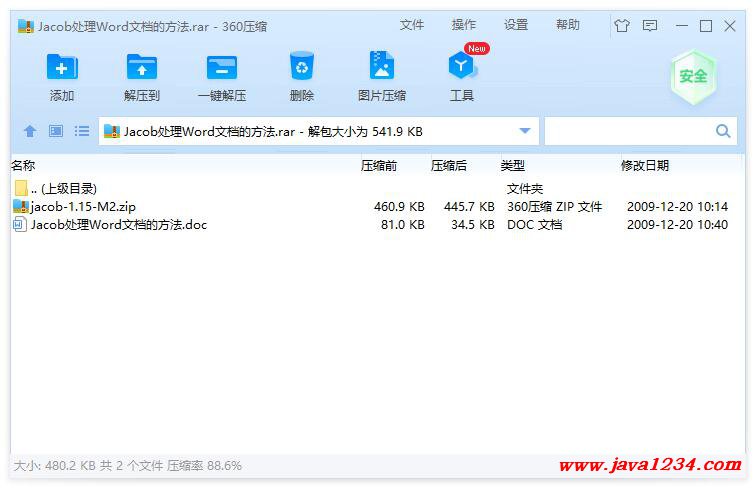
Task: Open the 工具 (Tools) icon
Action: [462, 66]
